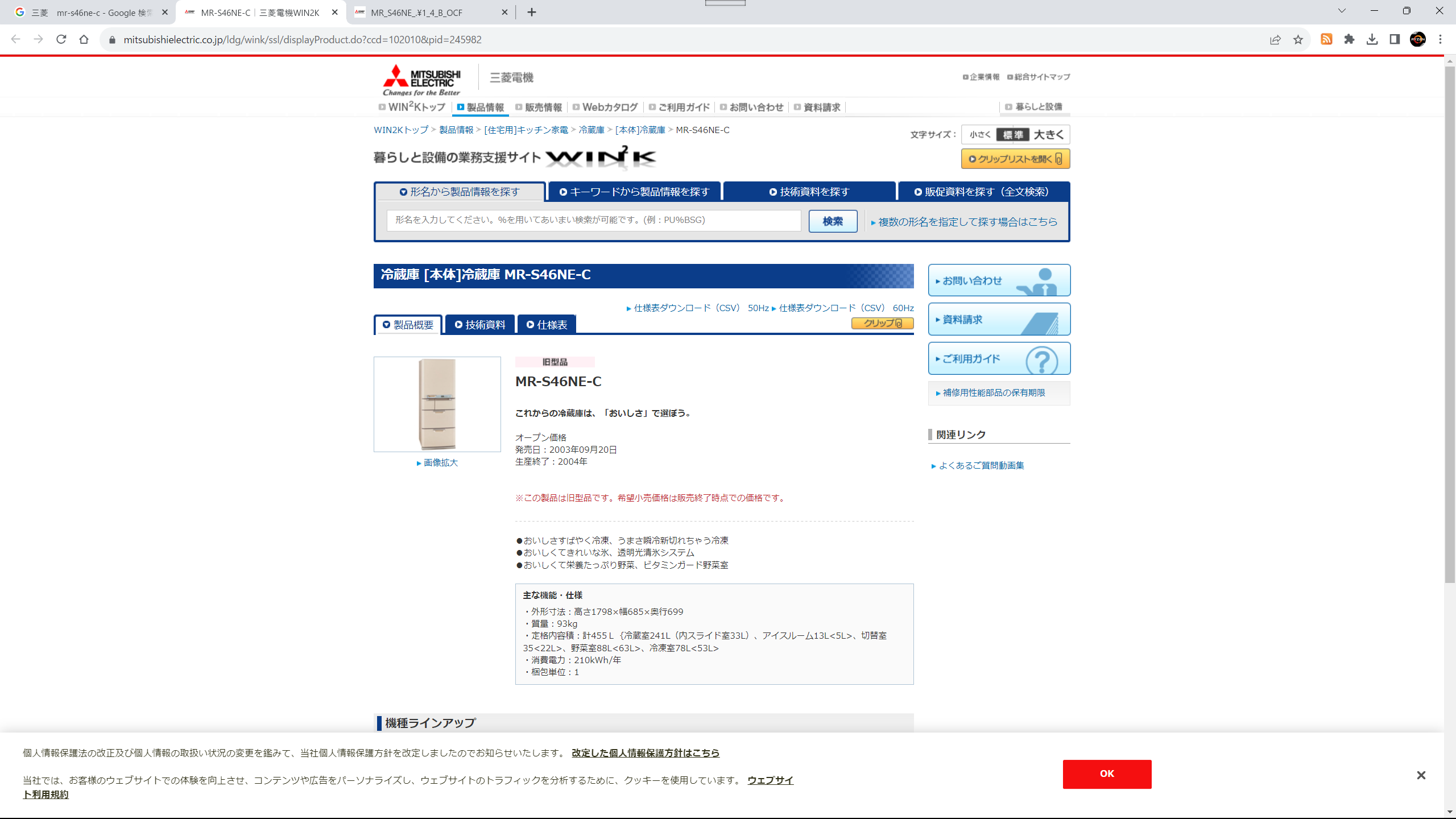Open the クリップリストを開く button
The height and width of the screenshot is (819, 1456).
[x=1015, y=159]
